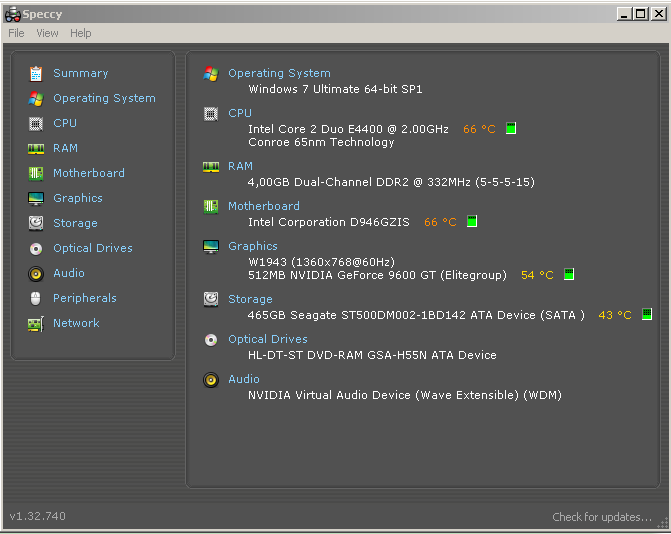Click the Speccy app icon in title bar
Viewport: 671px width, 534px height.
[12, 14]
